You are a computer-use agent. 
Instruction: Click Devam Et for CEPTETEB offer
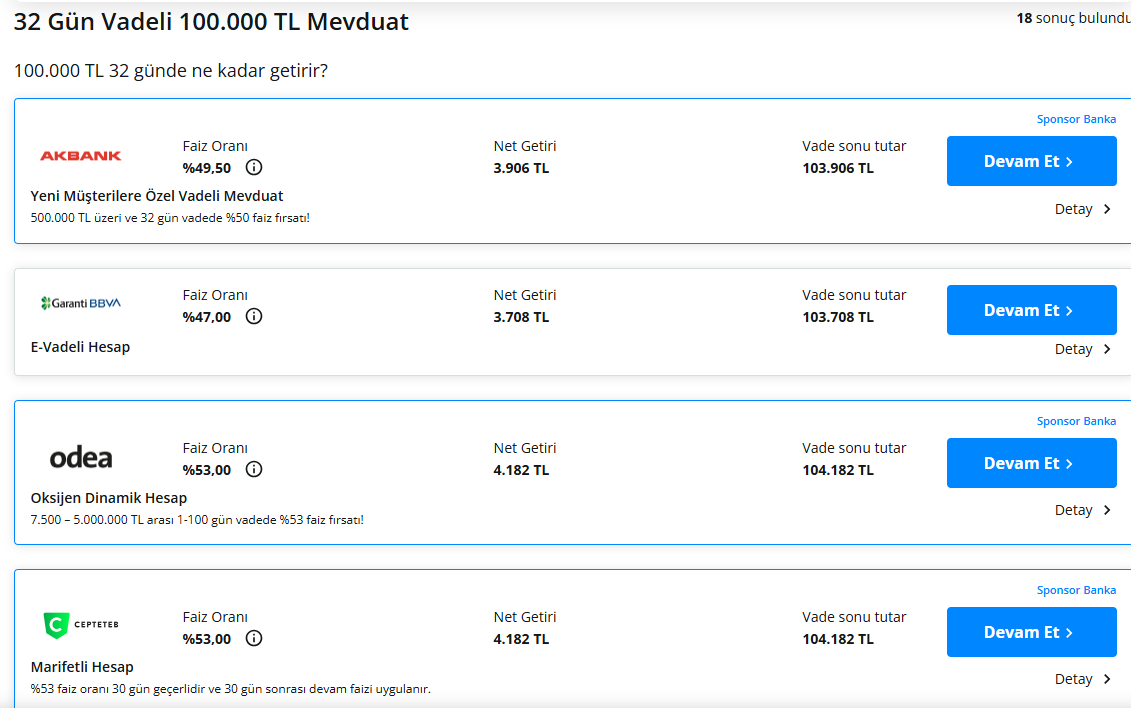click(x=1031, y=632)
